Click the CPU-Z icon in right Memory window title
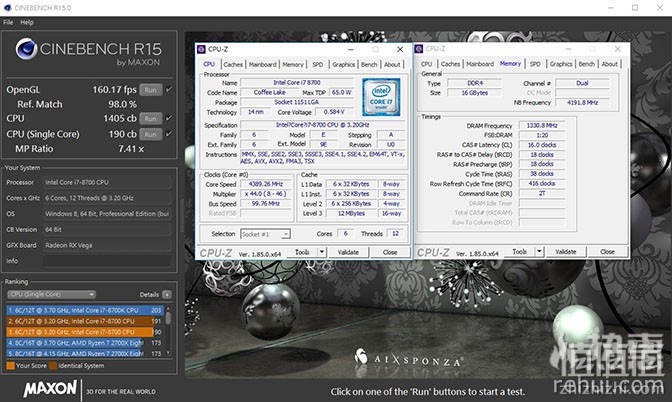The width and height of the screenshot is (672, 402). [419, 49]
